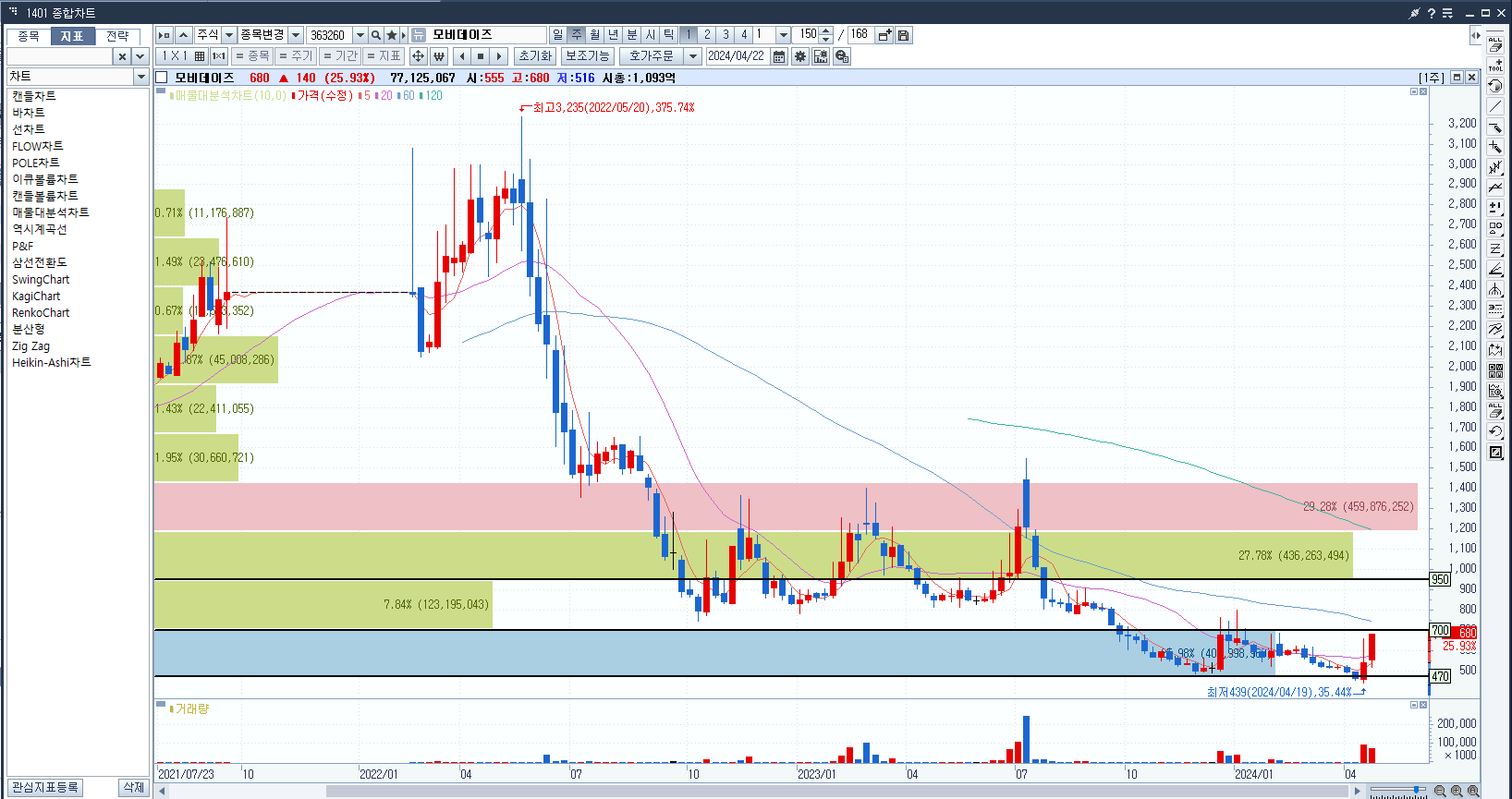Click the chart zoom slider at bottom right
The image size is (1512, 799).
(x=1398, y=791)
